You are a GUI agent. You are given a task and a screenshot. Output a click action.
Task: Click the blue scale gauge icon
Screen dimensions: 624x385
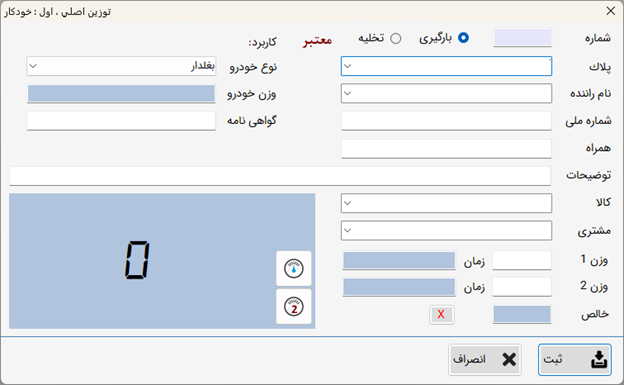294,268
